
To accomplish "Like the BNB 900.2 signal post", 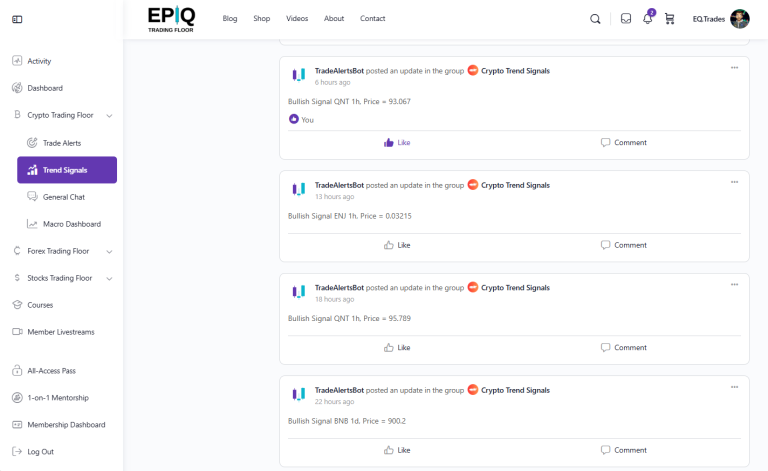I will [397, 450].
